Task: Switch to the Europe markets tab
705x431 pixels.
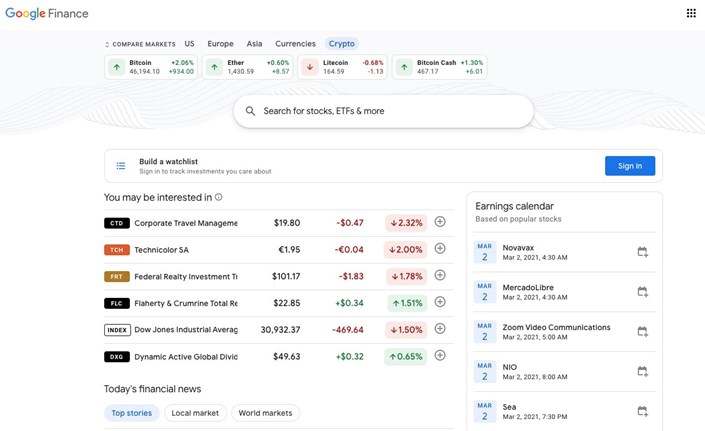Action: pos(220,44)
